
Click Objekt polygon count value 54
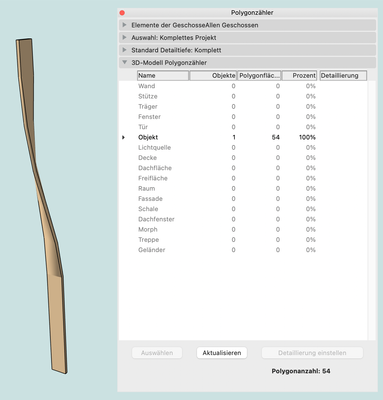276,137
